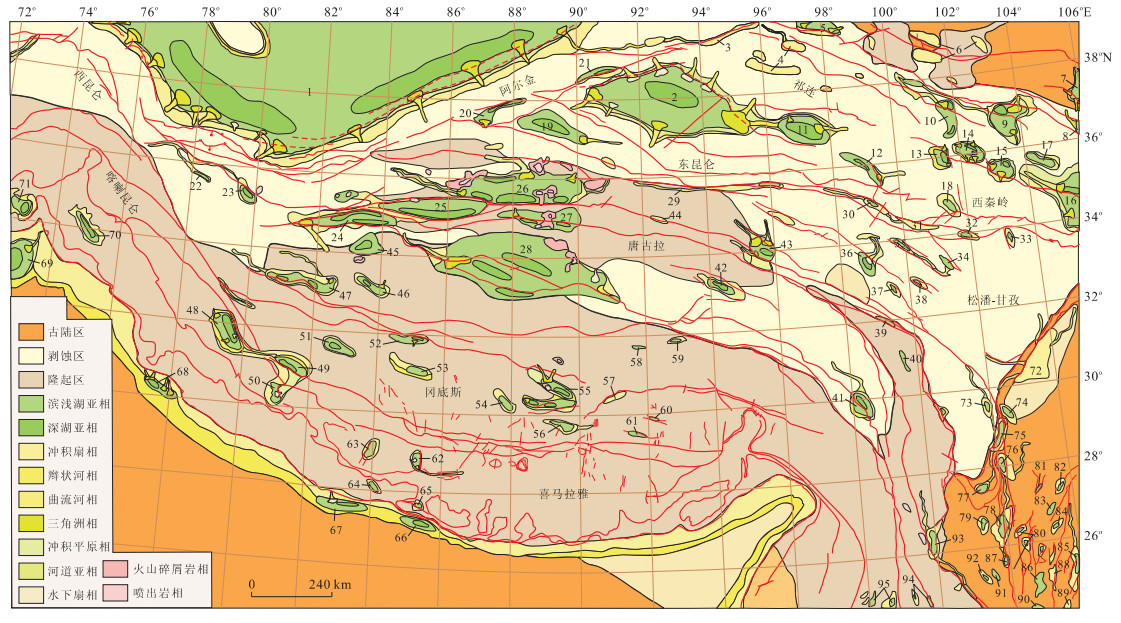Click the 106°E longitude label
The image size is (1121, 623).
coord(1075,11)
